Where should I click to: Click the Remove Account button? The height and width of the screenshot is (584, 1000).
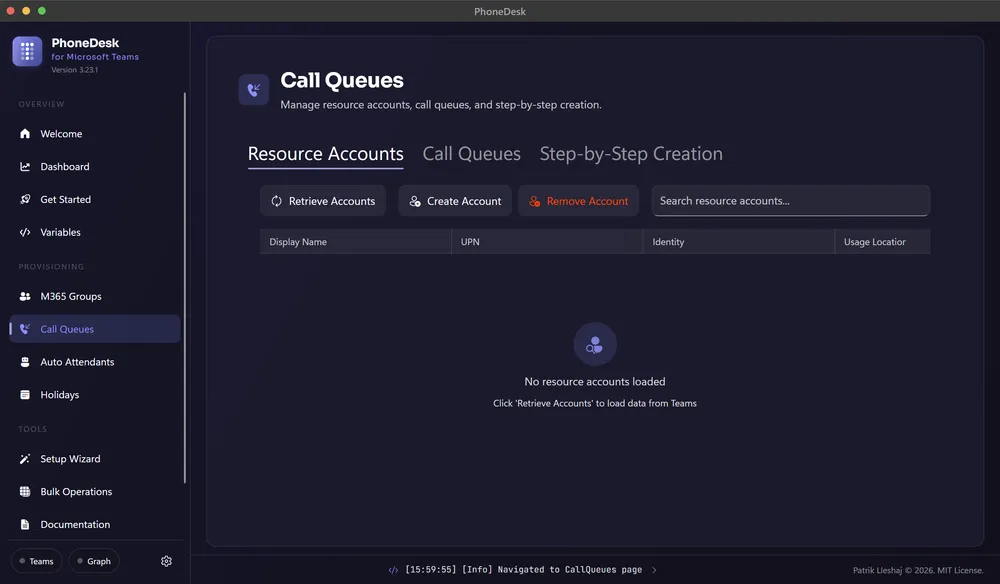click(578, 201)
